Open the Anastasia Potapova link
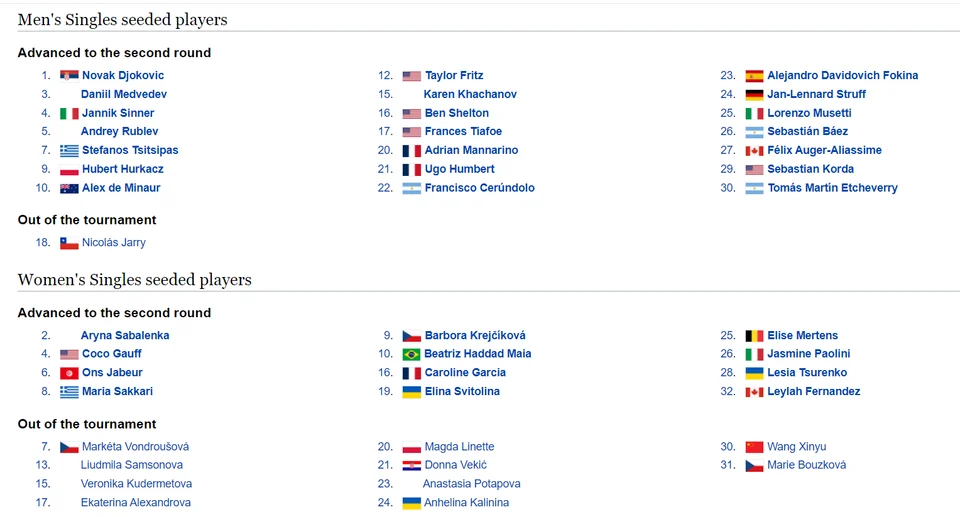Viewport: 960px width, 517px height. click(x=471, y=484)
